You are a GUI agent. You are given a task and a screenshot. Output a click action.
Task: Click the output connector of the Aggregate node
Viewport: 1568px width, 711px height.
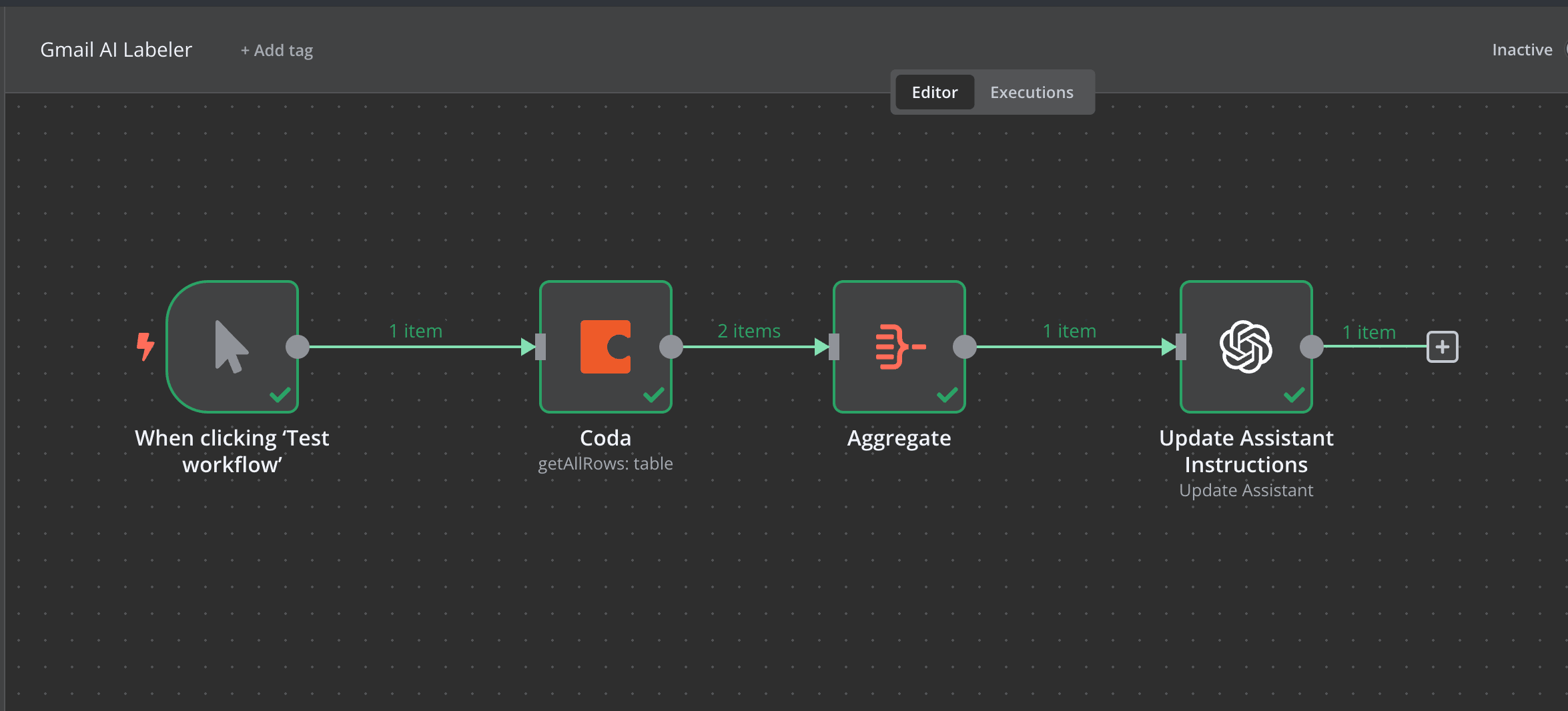tap(965, 347)
